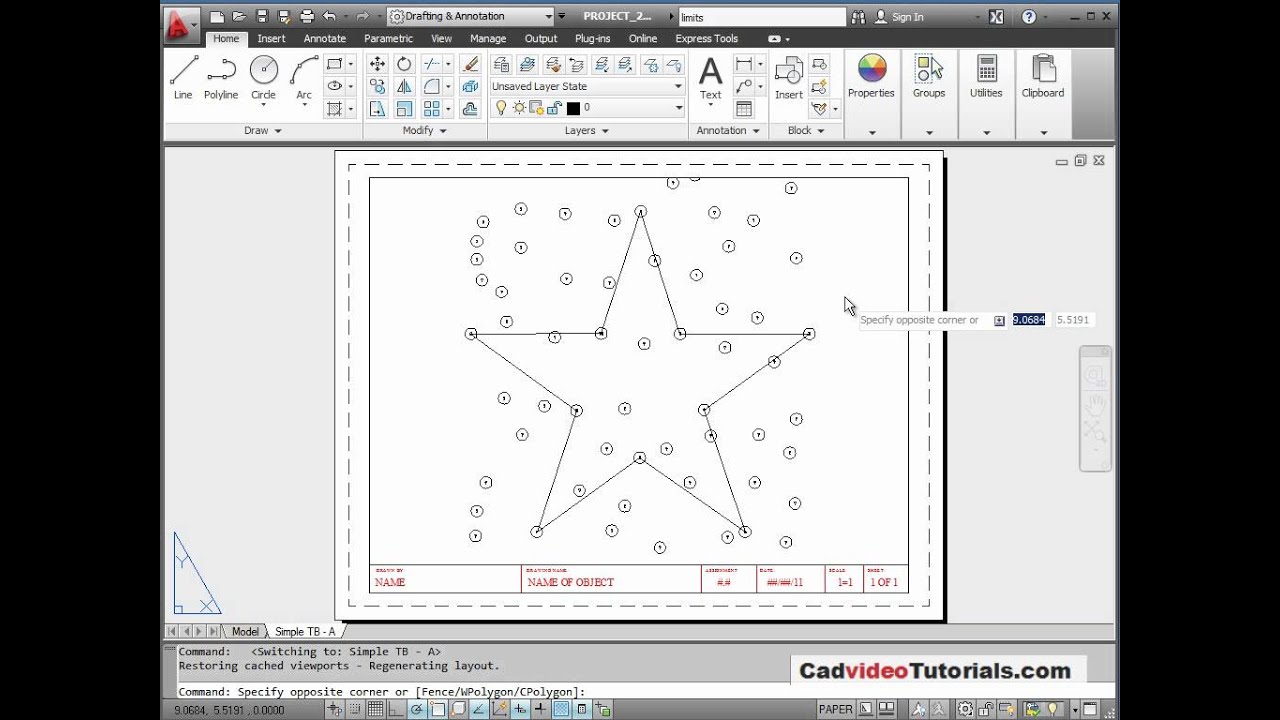Activate the Scale tool
Image resolution: width=1280 pixels, height=720 pixels.
[x=404, y=109]
